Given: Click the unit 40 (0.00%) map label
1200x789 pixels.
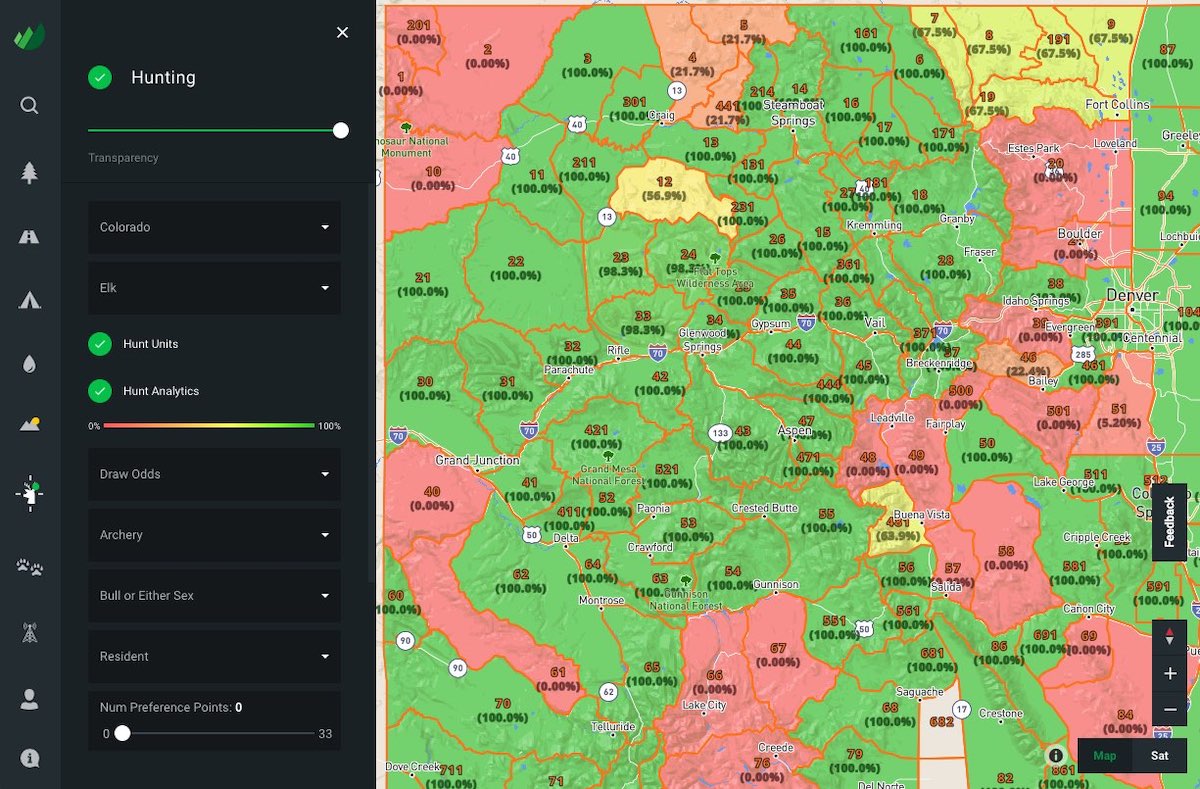Looking at the screenshot, I should pyautogui.click(x=432, y=498).
